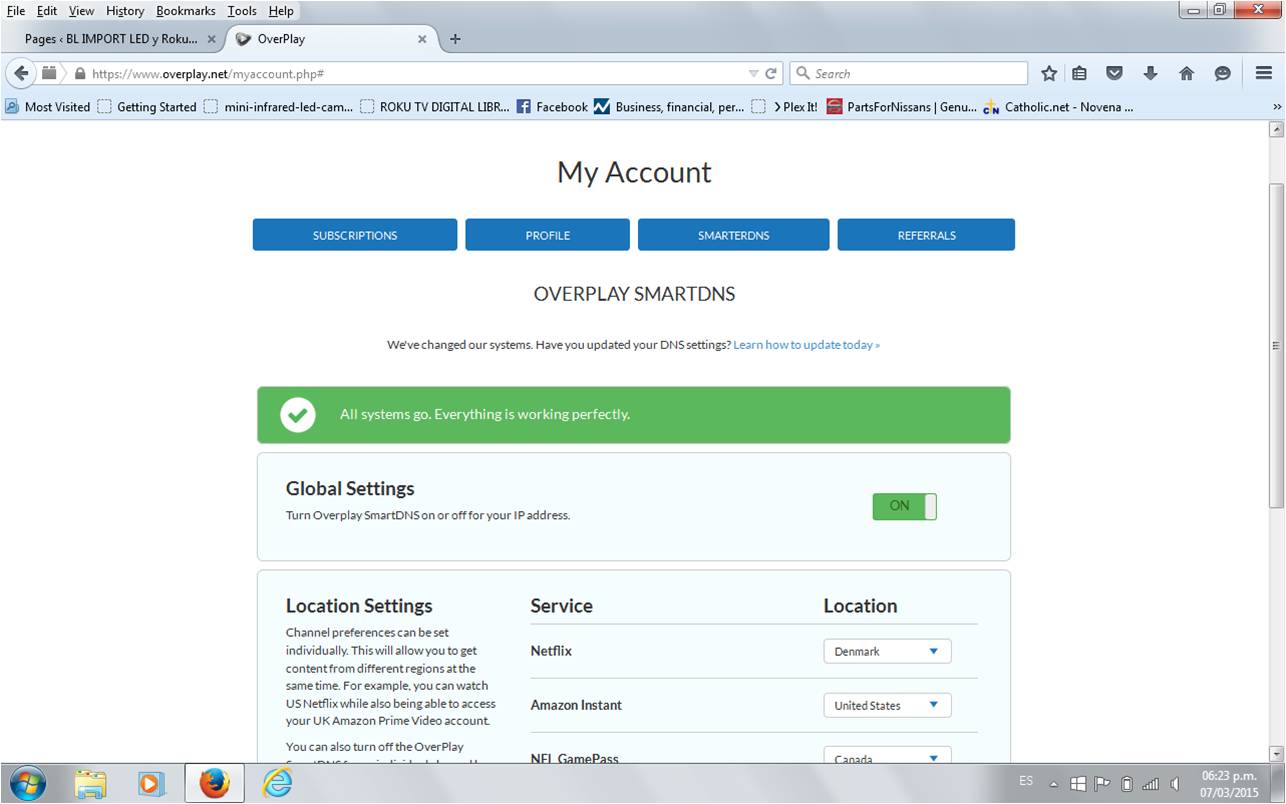Open the Plex It! bookmark
1286x804 pixels.
coord(785,107)
